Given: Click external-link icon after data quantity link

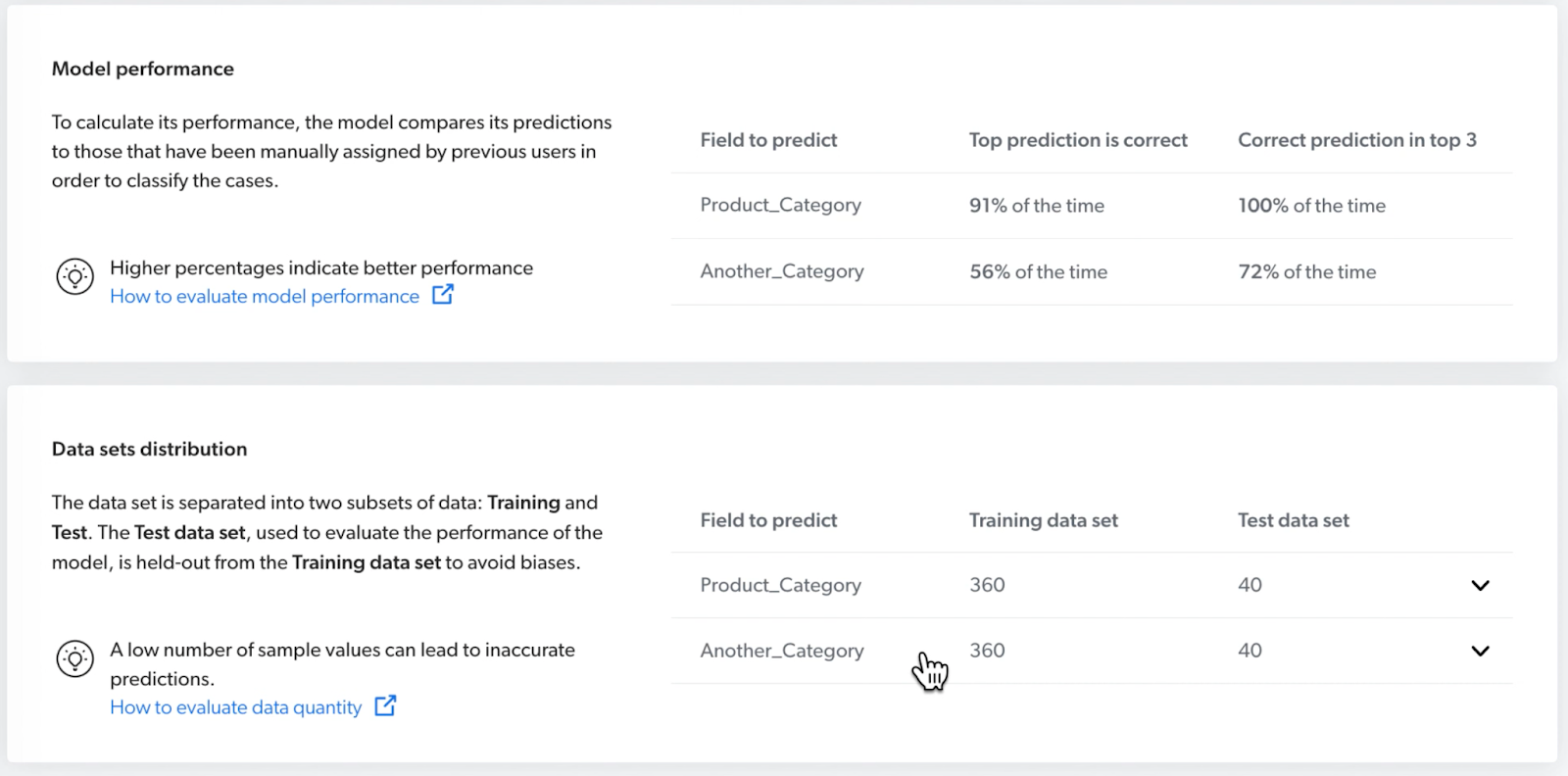Looking at the screenshot, I should pyautogui.click(x=386, y=705).
